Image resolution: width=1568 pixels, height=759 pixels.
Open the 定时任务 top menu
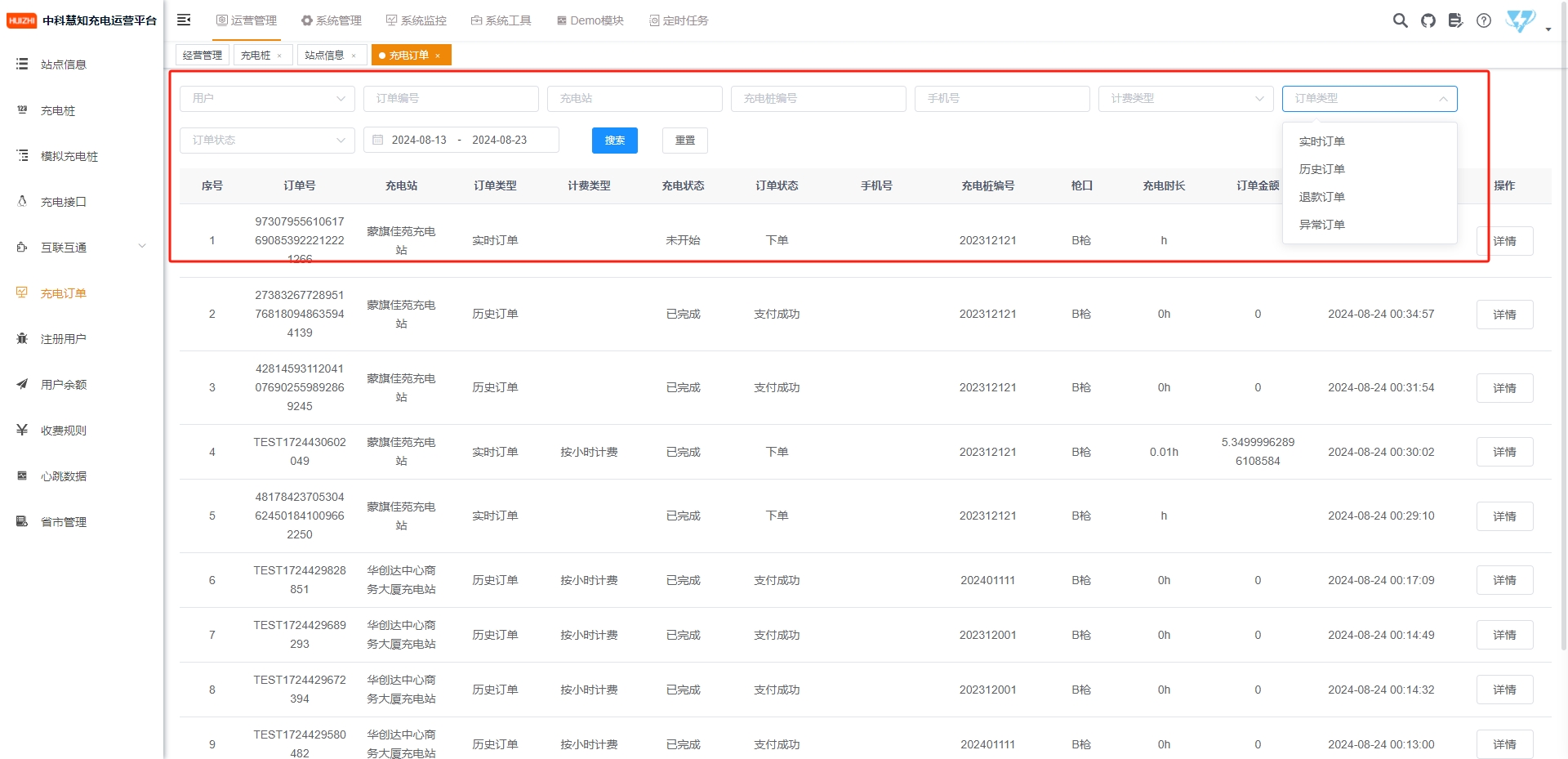click(679, 20)
